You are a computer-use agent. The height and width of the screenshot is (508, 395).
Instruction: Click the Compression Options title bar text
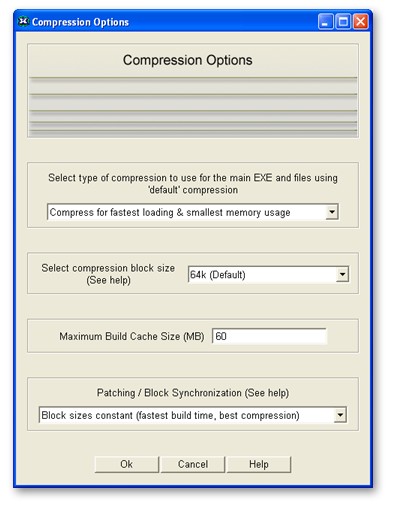click(80, 22)
